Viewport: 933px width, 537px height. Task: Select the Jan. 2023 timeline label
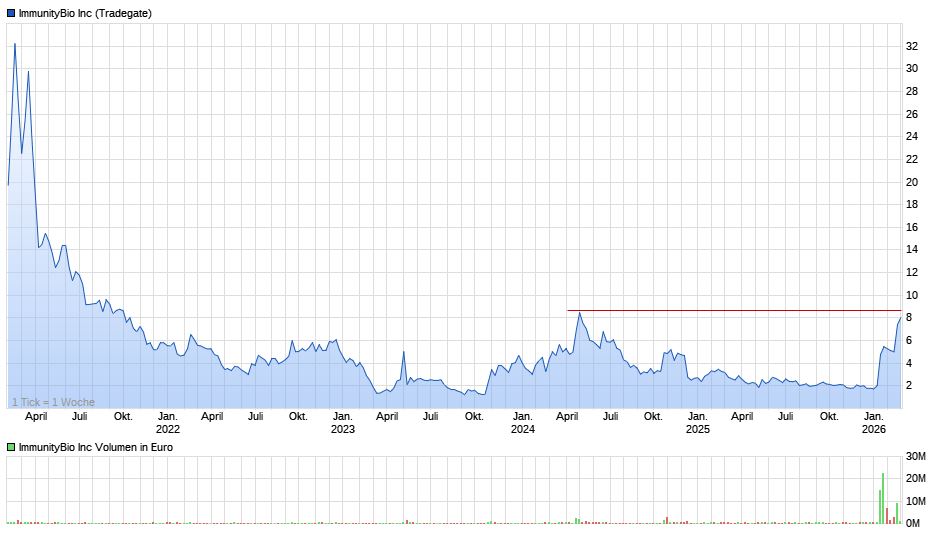point(343,422)
